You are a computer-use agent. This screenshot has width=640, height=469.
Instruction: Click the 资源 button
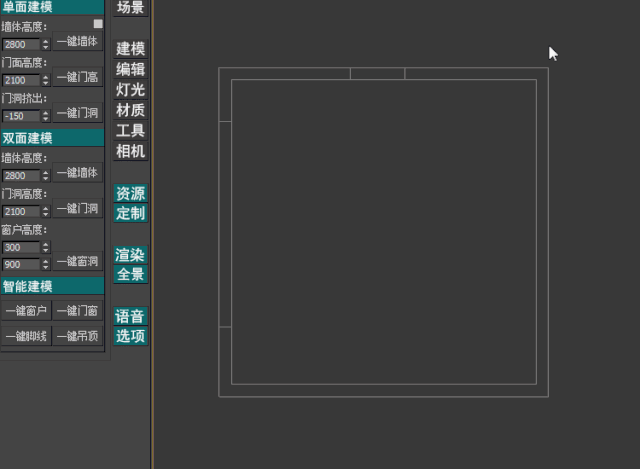131,193
